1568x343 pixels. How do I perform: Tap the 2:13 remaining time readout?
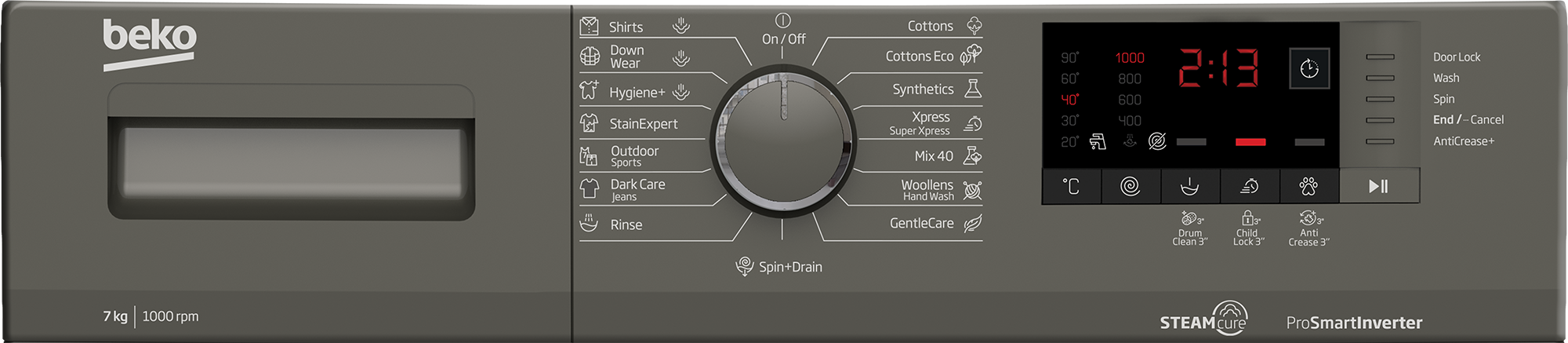coord(1219,68)
